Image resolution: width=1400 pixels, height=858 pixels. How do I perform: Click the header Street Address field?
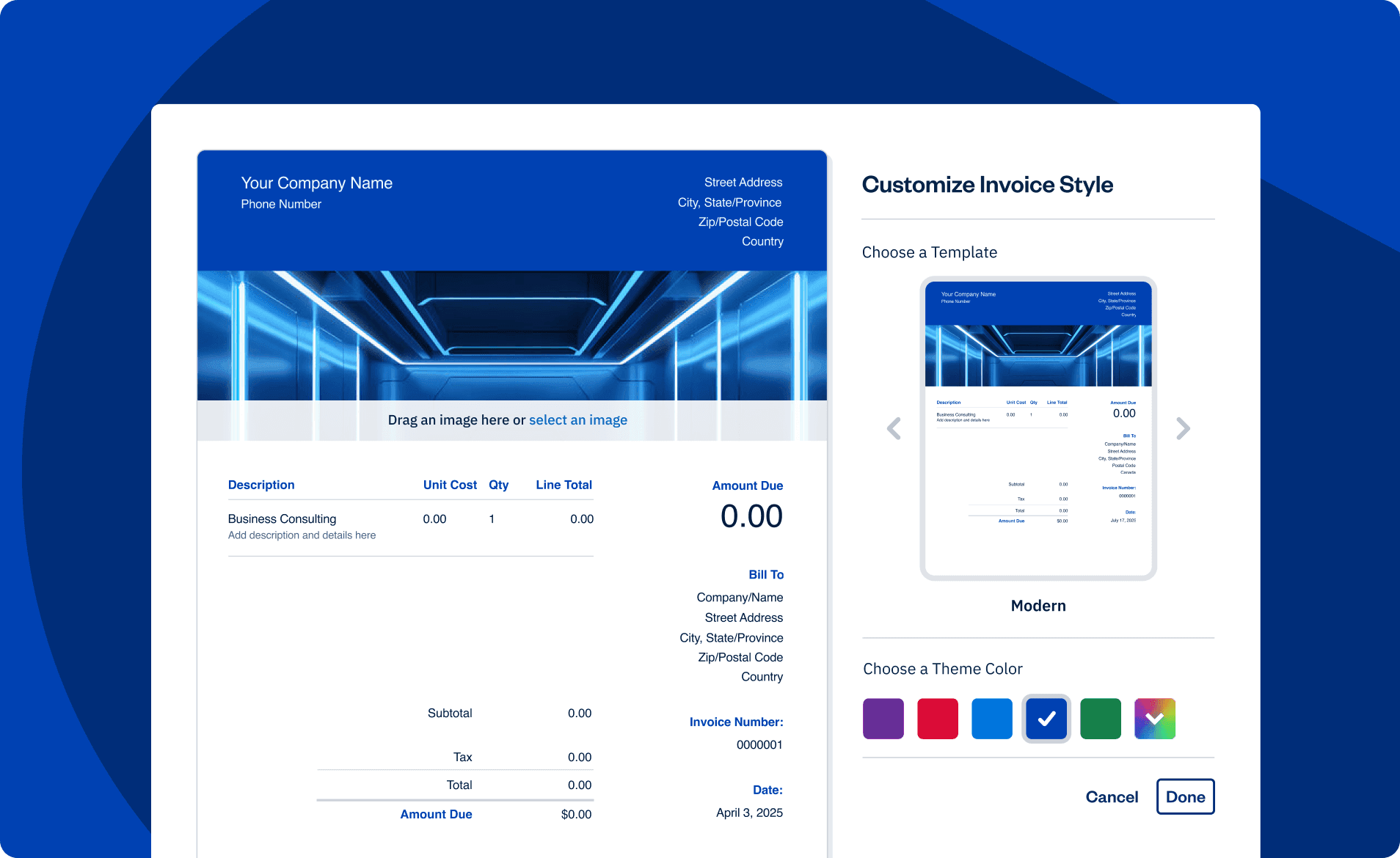743,183
